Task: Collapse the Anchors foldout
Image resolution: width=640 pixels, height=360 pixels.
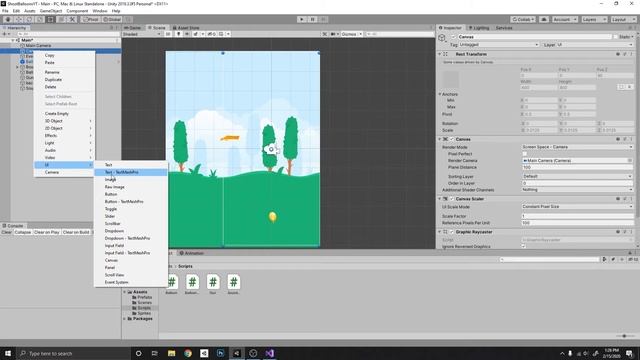Action: pyautogui.click(x=440, y=94)
